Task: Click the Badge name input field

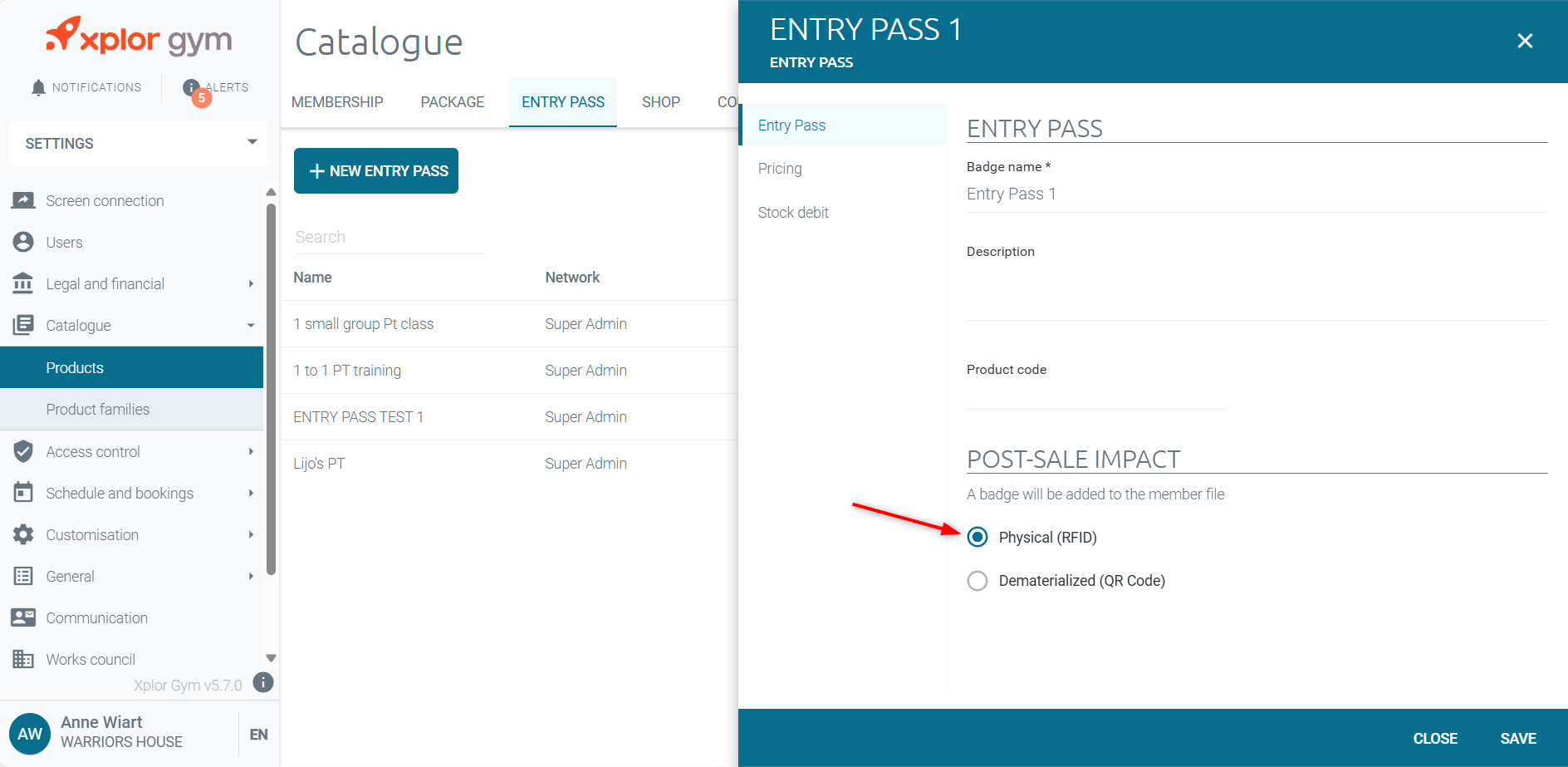Action: 1256,194
